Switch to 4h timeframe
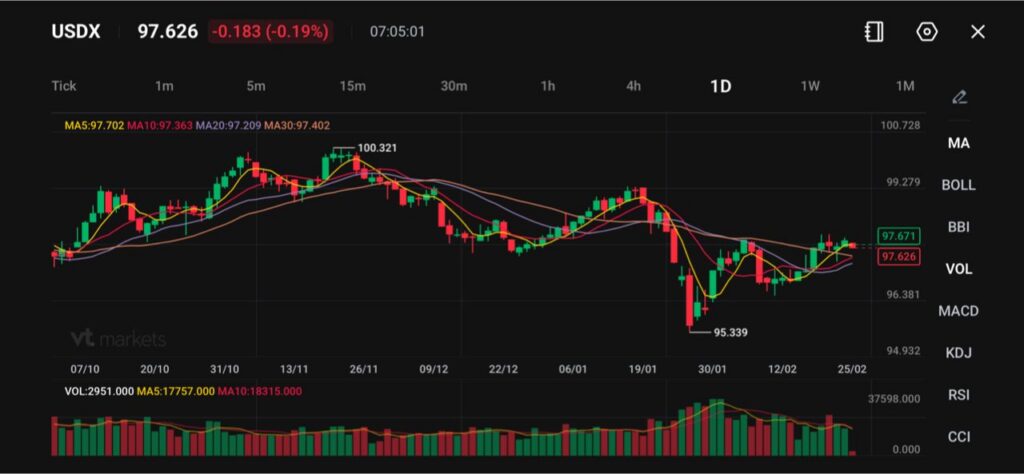The width and height of the screenshot is (1024, 474). [x=634, y=86]
